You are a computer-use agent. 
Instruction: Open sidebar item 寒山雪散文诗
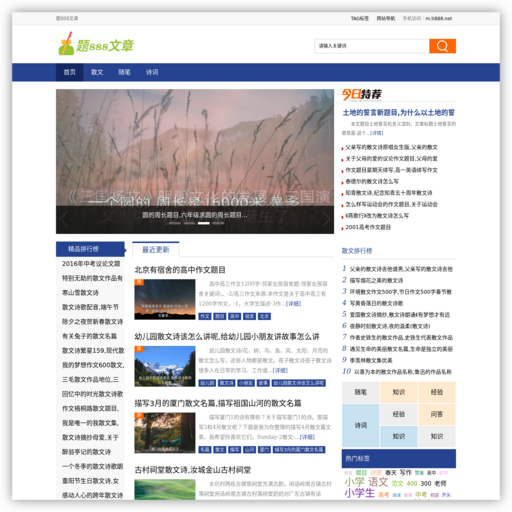(80, 293)
